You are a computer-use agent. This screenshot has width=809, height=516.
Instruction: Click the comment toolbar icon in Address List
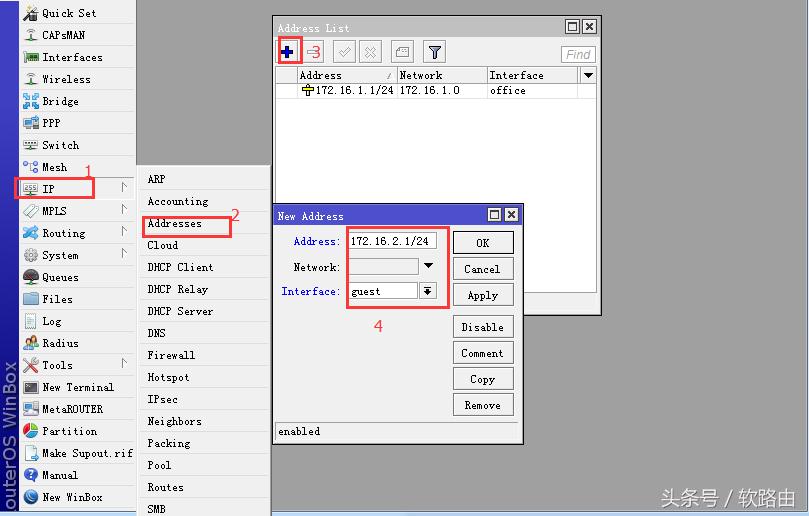(x=402, y=52)
